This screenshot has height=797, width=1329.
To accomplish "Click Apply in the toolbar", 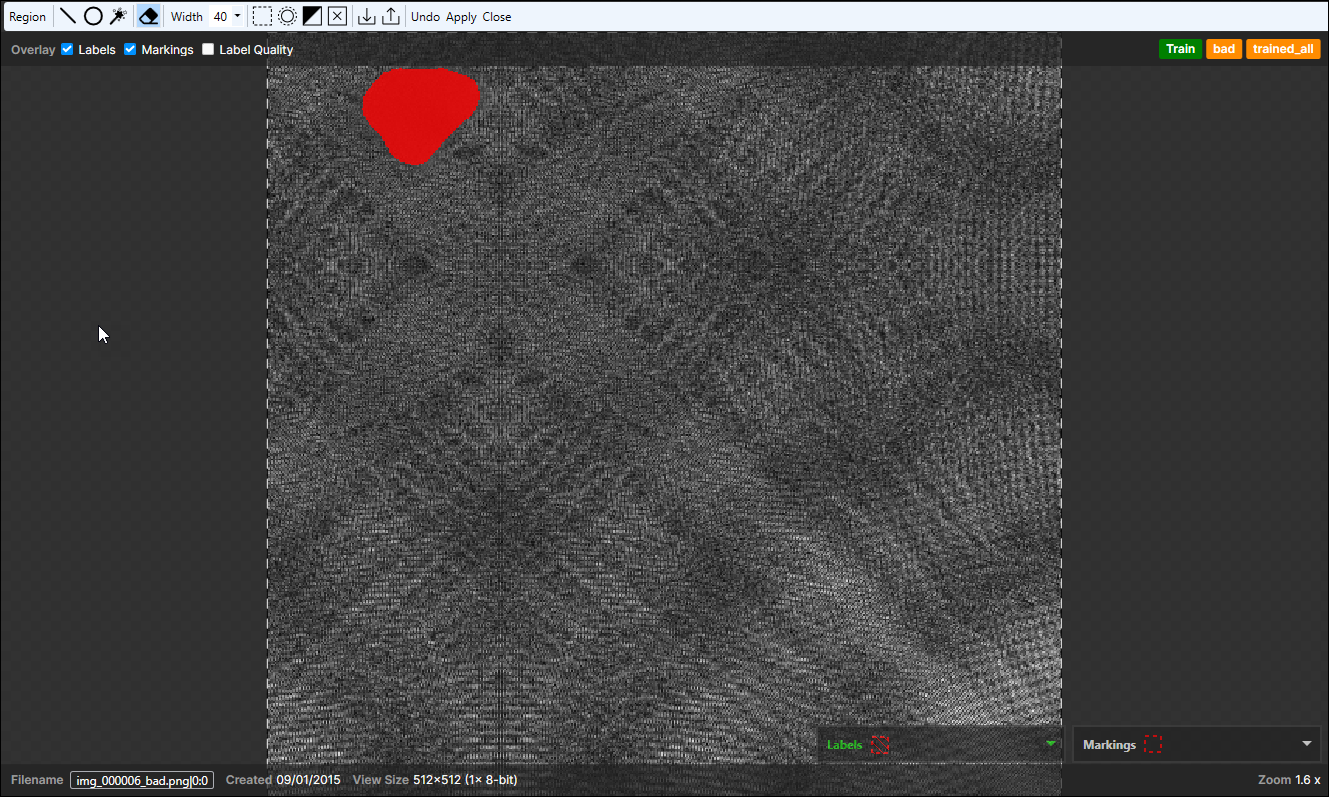I will click(x=461, y=17).
